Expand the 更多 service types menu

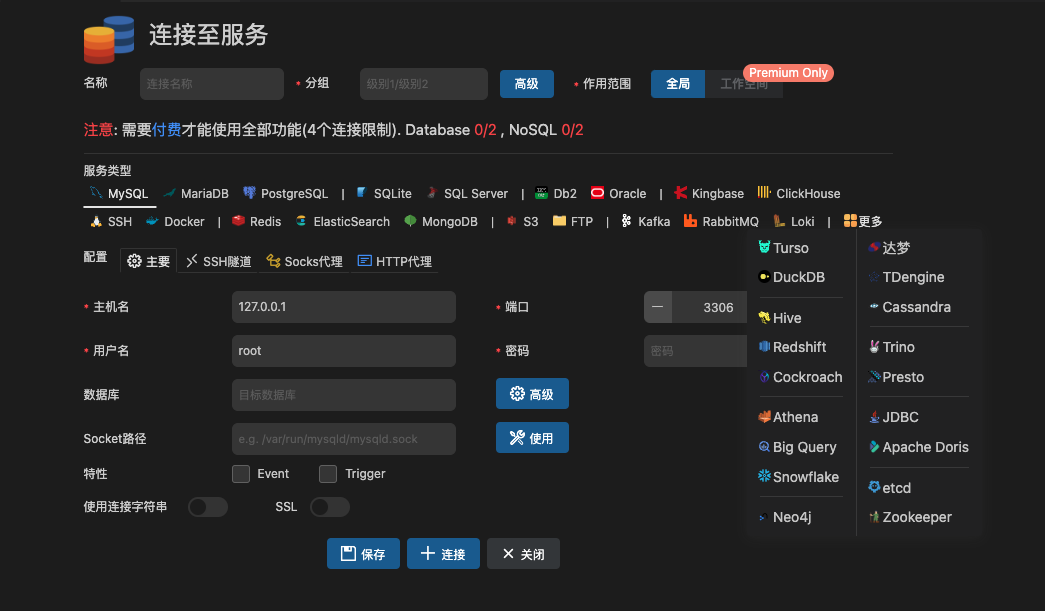(862, 221)
